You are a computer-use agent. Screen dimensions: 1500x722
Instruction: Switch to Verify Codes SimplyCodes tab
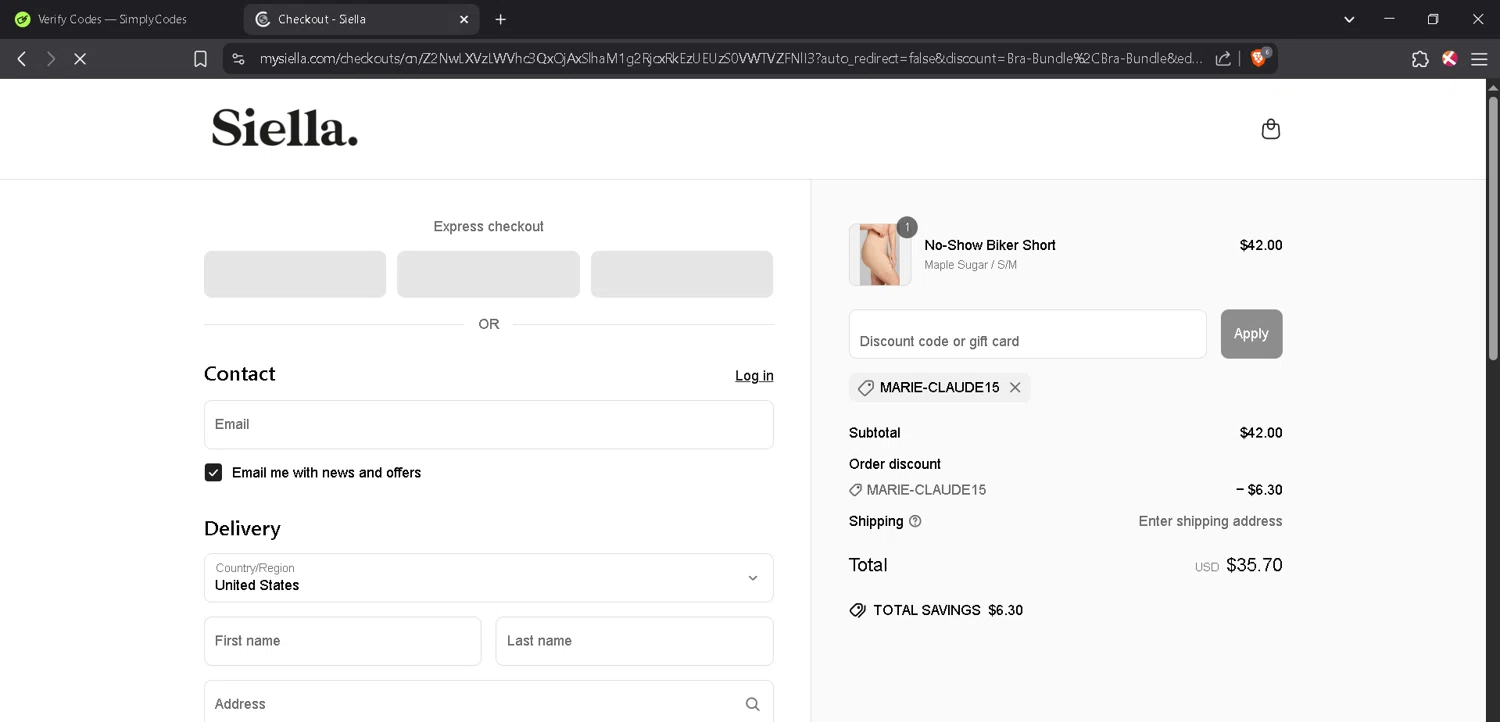coord(112,19)
